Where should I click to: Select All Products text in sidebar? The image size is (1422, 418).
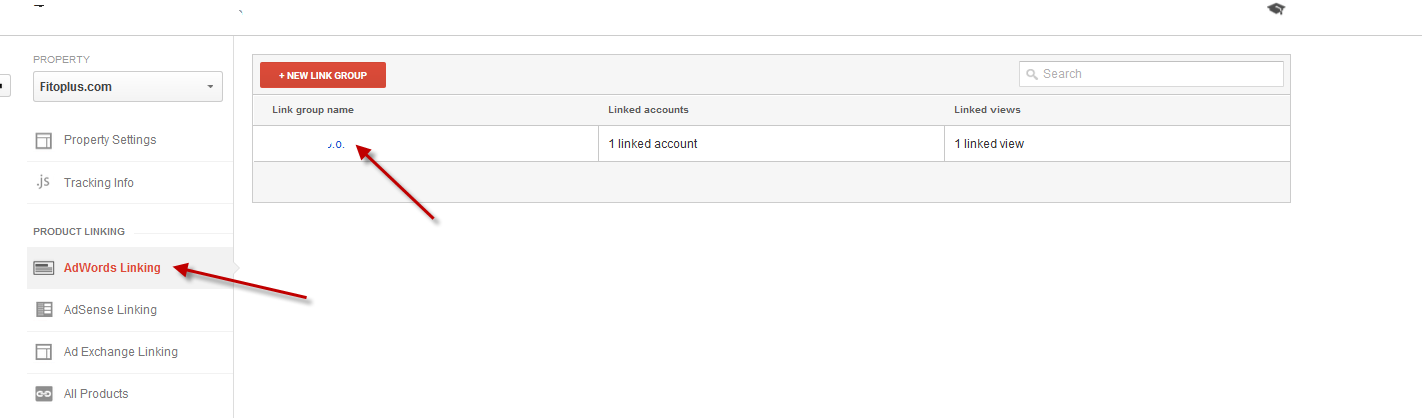pyautogui.click(x=96, y=394)
